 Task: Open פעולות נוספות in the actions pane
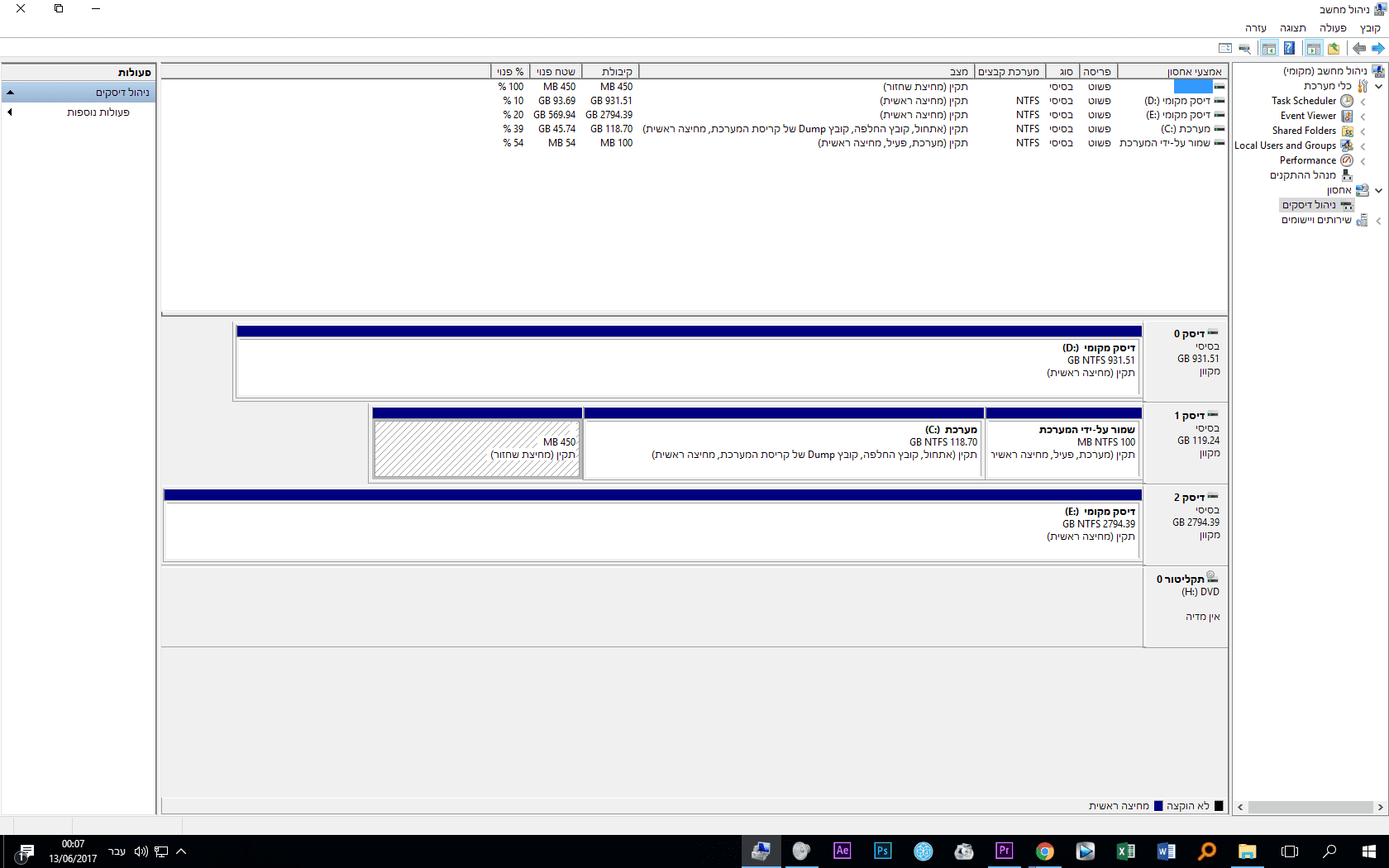(98, 112)
